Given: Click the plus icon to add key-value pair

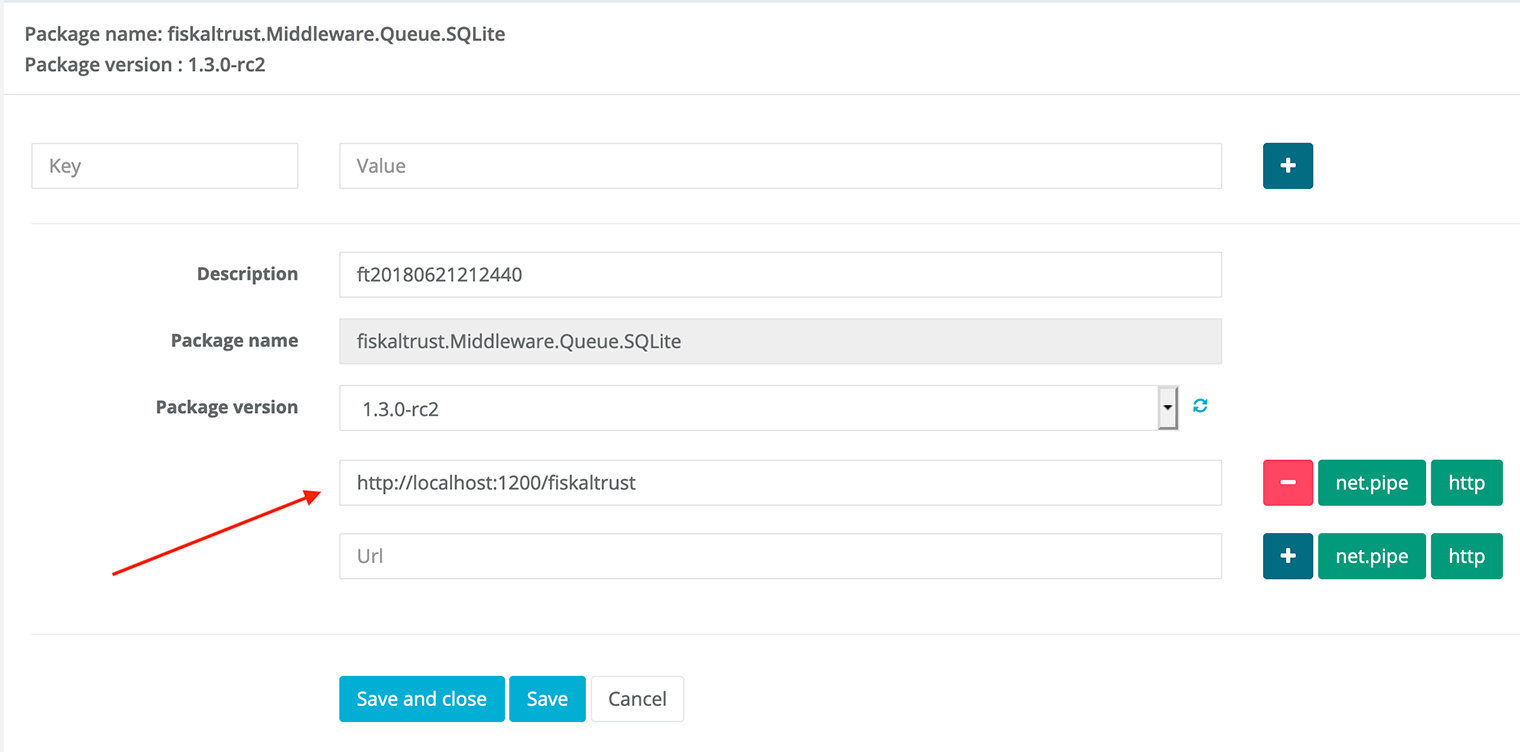Looking at the screenshot, I should pyautogui.click(x=1287, y=166).
